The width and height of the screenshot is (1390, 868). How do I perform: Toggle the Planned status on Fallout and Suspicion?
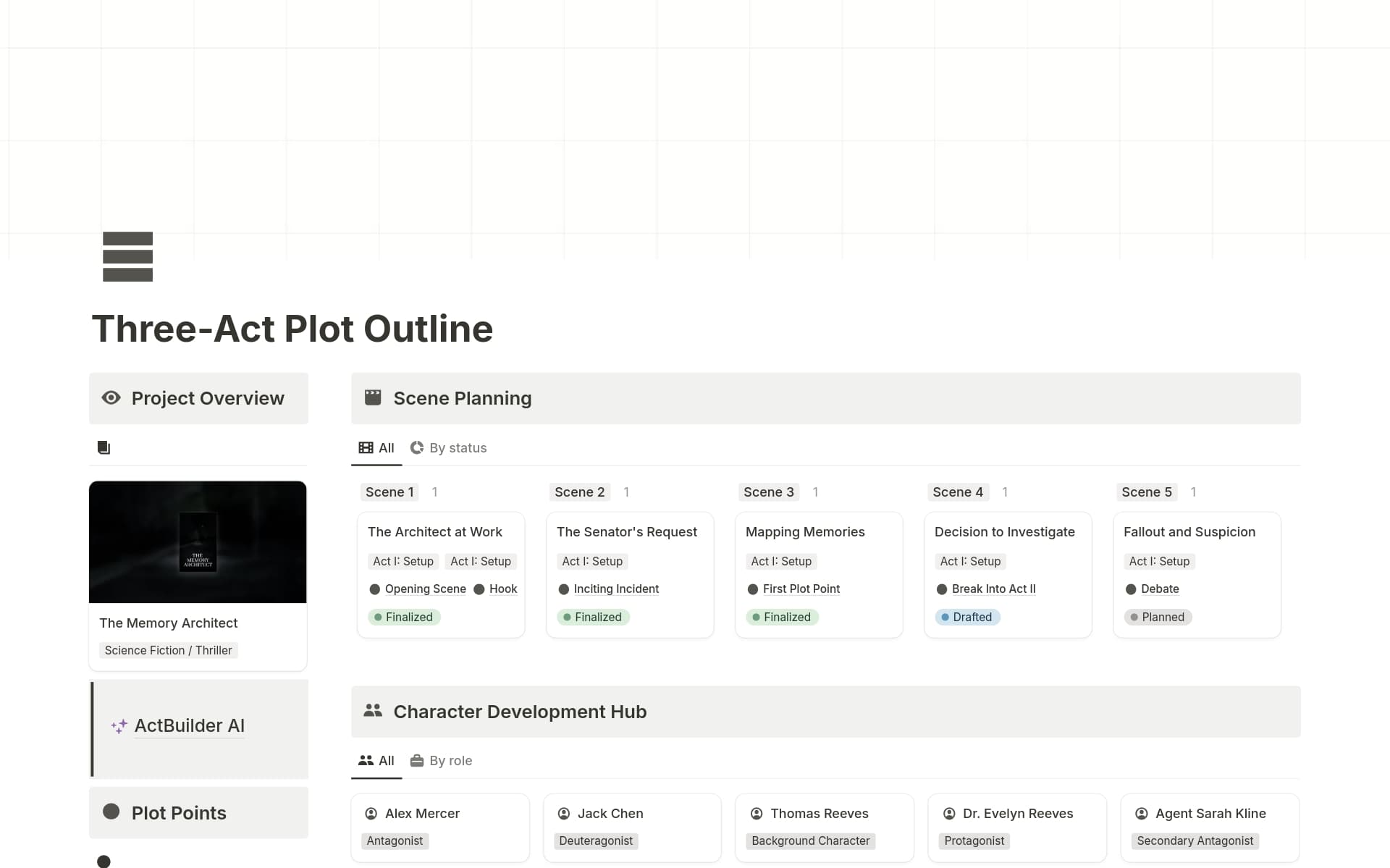pos(1158,617)
